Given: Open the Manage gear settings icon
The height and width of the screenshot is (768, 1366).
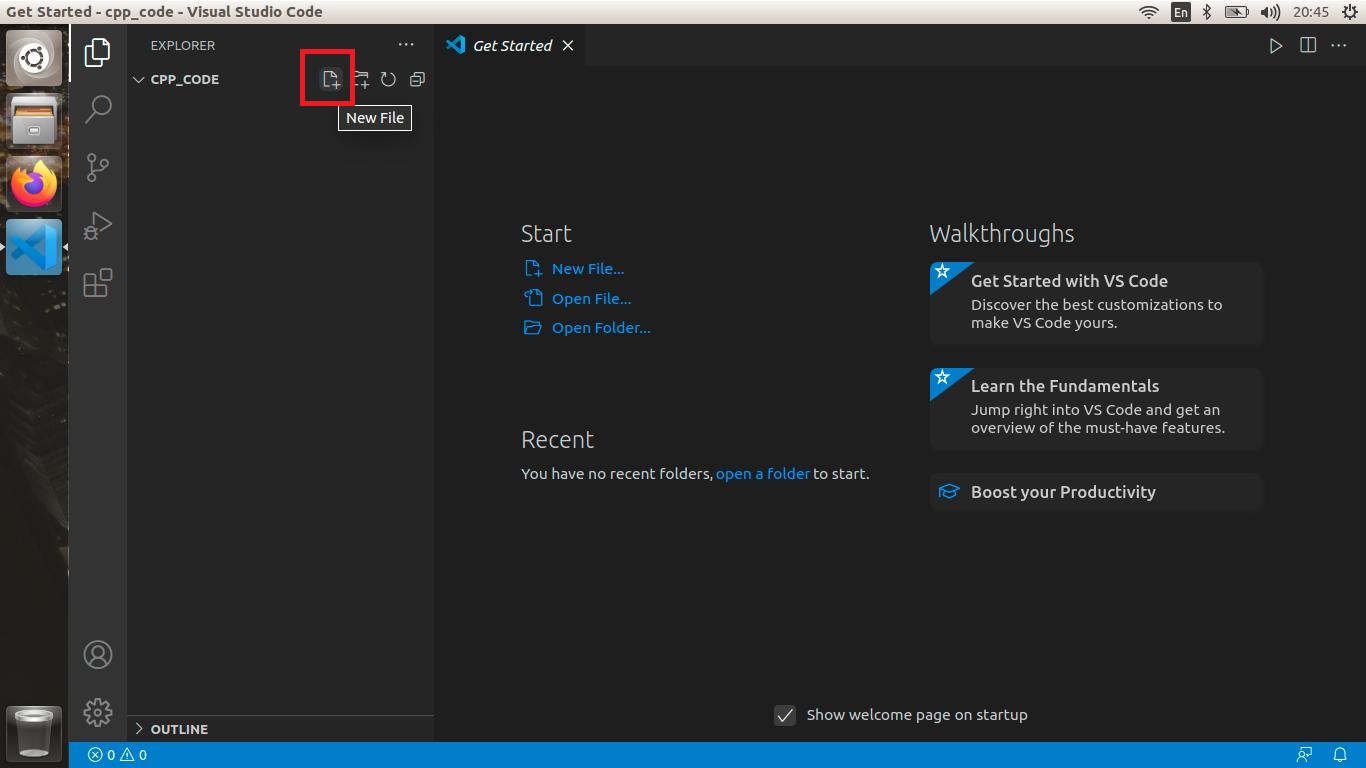Looking at the screenshot, I should coord(98,712).
